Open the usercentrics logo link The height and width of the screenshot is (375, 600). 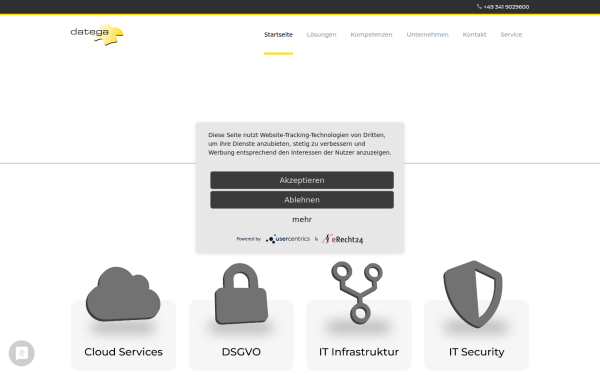[288, 239]
